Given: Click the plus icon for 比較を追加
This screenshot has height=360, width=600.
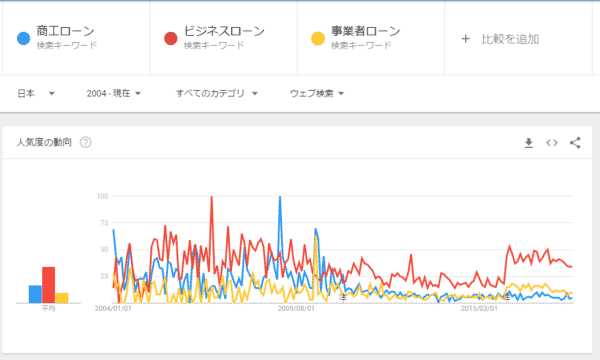Looking at the screenshot, I should [465, 39].
